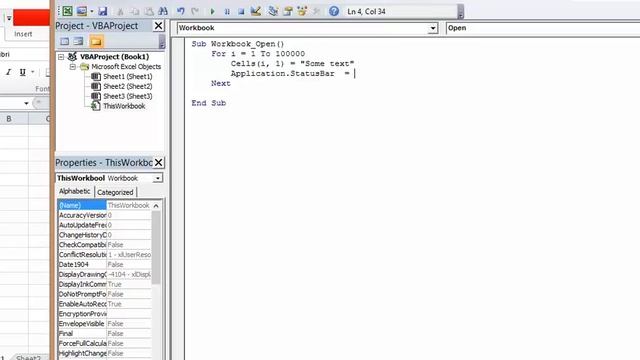The width and height of the screenshot is (640, 360).
Task: Click the Cut scissors icon
Action: coord(120,11)
